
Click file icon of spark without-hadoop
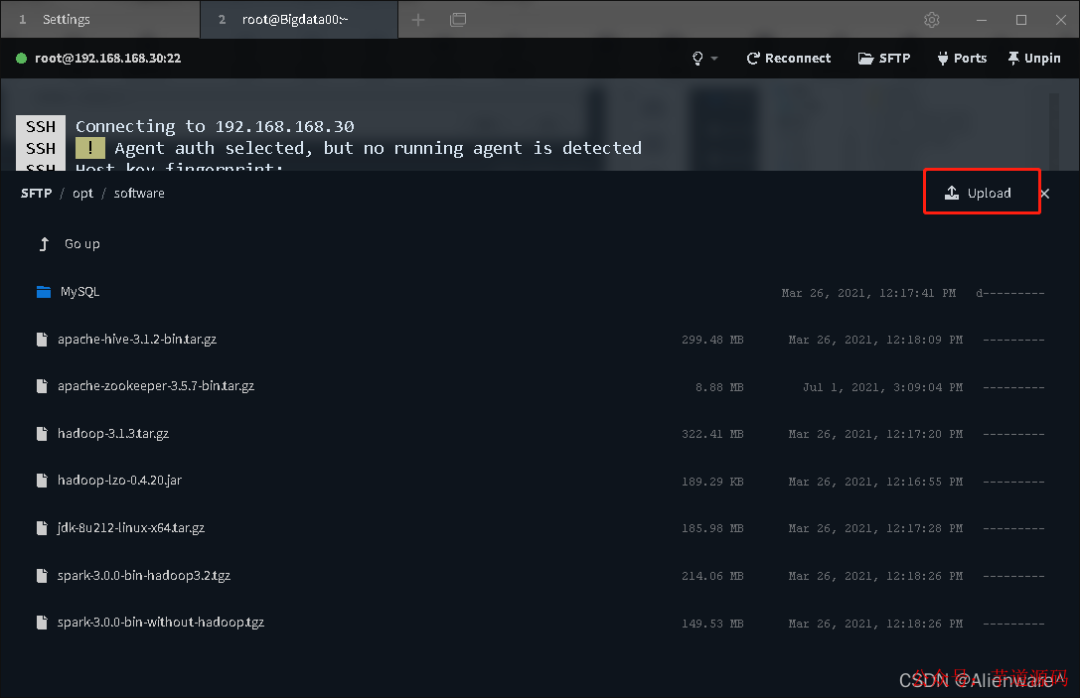coord(42,622)
